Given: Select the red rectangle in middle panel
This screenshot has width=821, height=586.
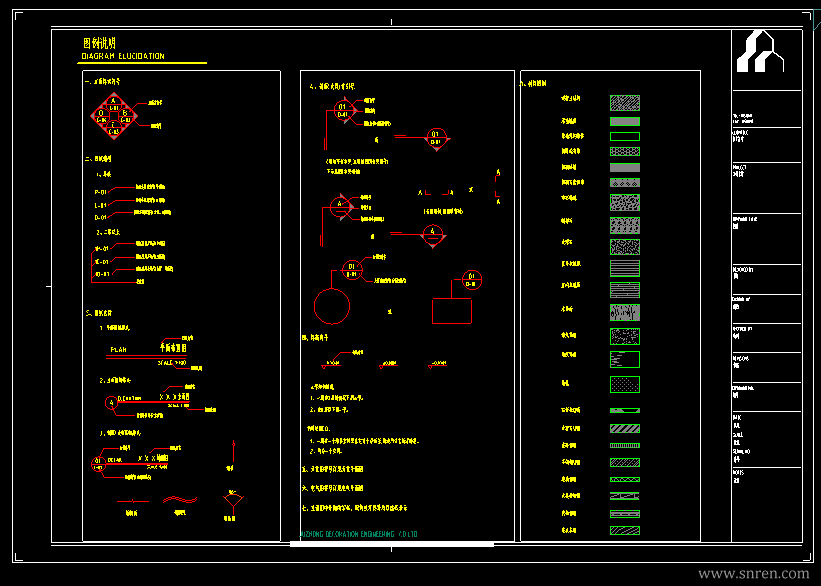Looking at the screenshot, I should [x=452, y=311].
